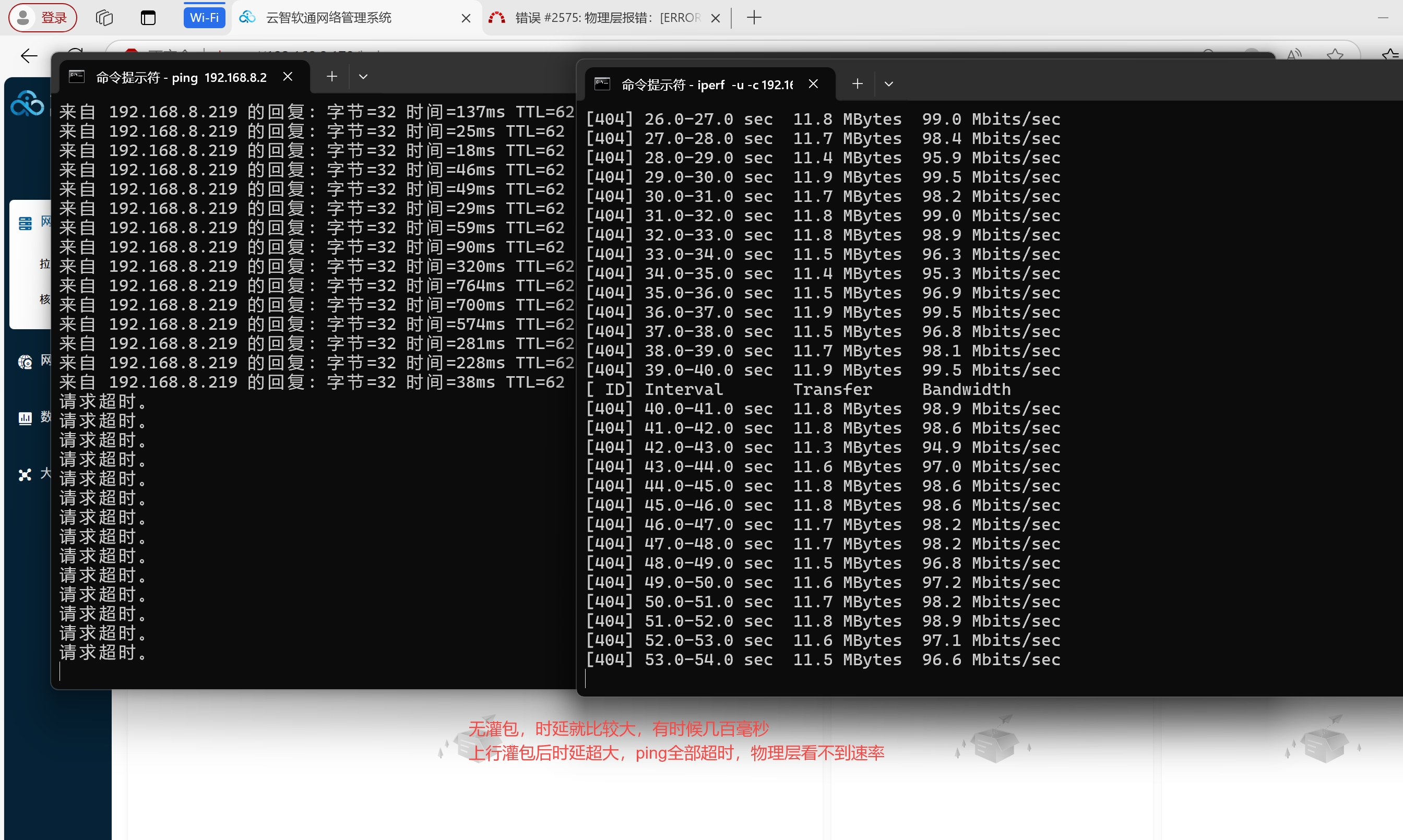Select the Wi-Fi tab group label
The height and width of the screenshot is (840, 1403).
point(205,18)
